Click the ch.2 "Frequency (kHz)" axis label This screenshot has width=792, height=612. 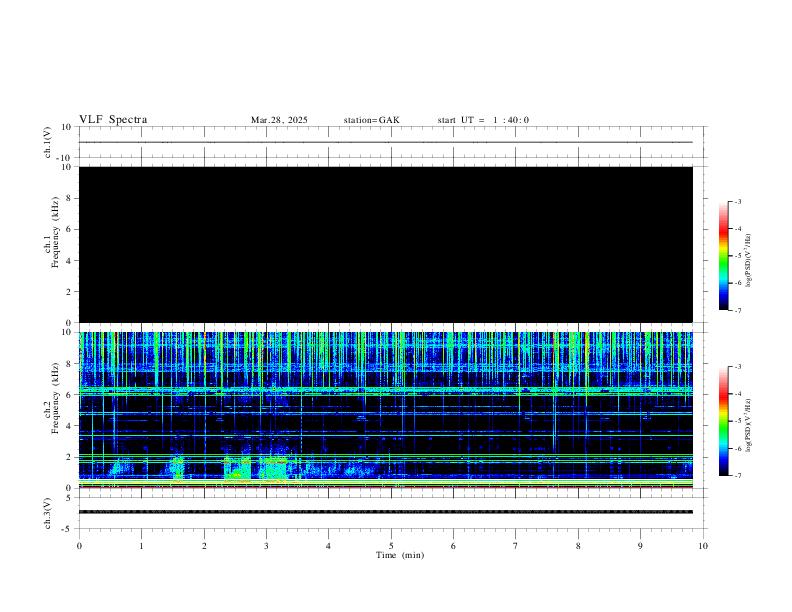[55, 398]
